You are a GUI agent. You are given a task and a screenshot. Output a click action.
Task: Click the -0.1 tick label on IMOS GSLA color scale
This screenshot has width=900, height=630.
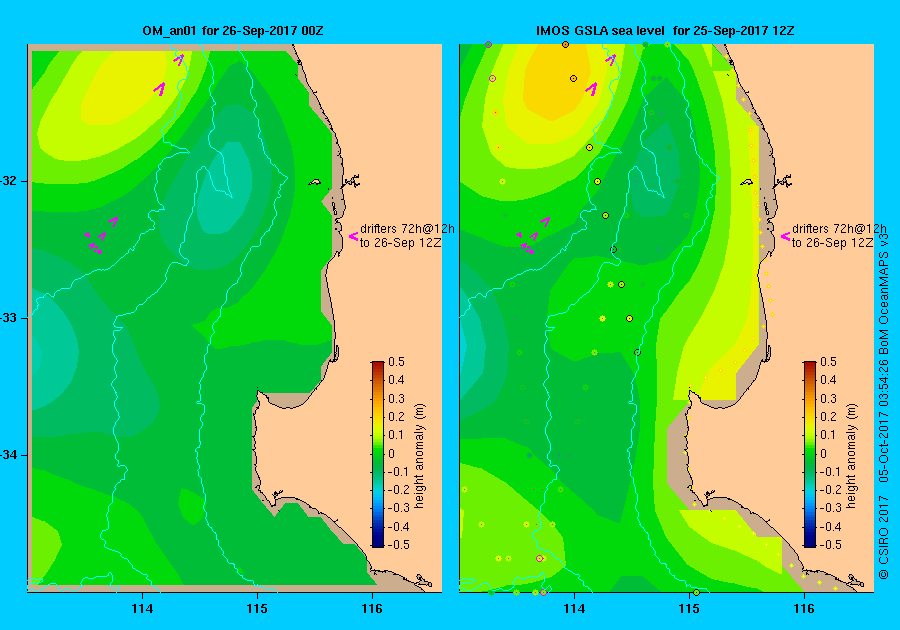[831, 472]
